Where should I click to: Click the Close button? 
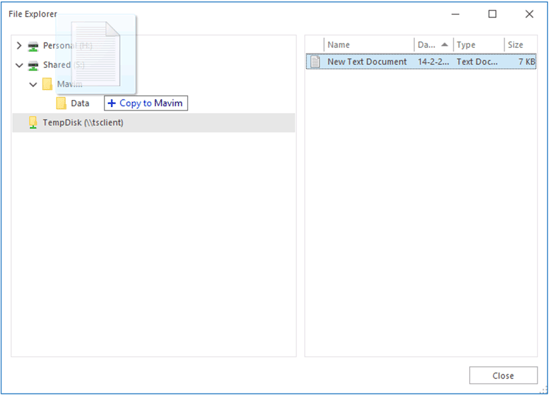coord(503,376)
